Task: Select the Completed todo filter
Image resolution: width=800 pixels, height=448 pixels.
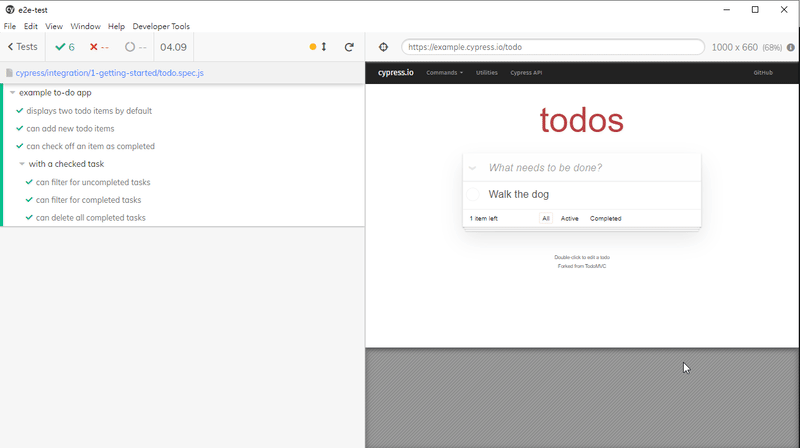Action: click(x=605, y=218)
